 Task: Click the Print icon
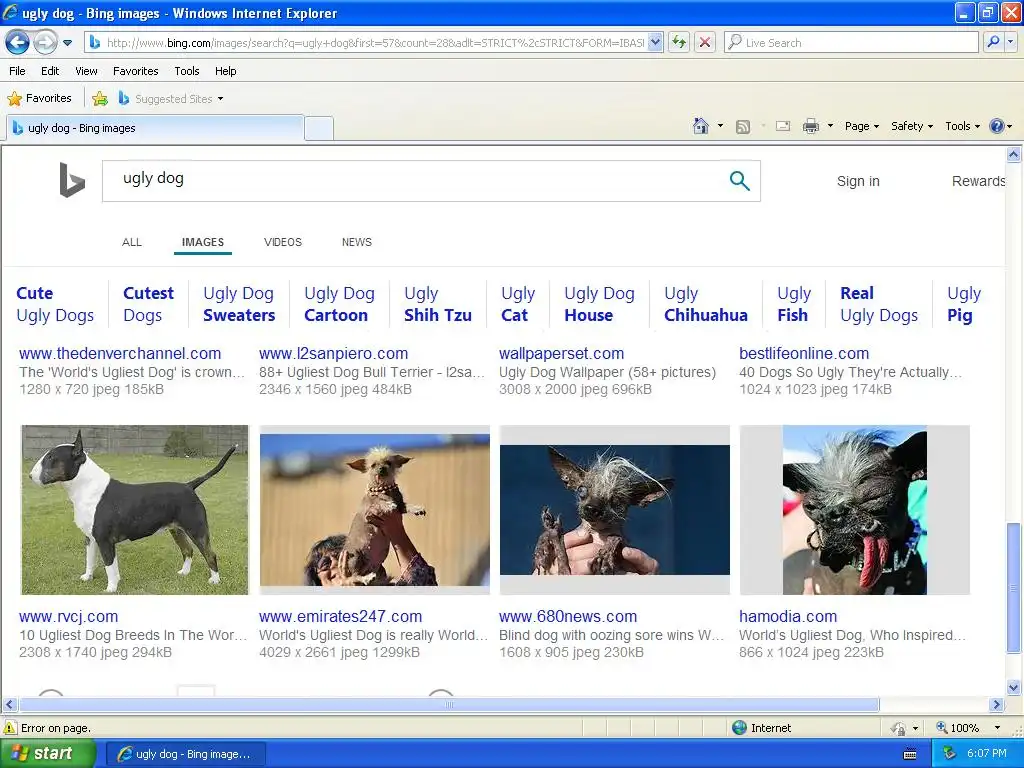click(810, 126)
